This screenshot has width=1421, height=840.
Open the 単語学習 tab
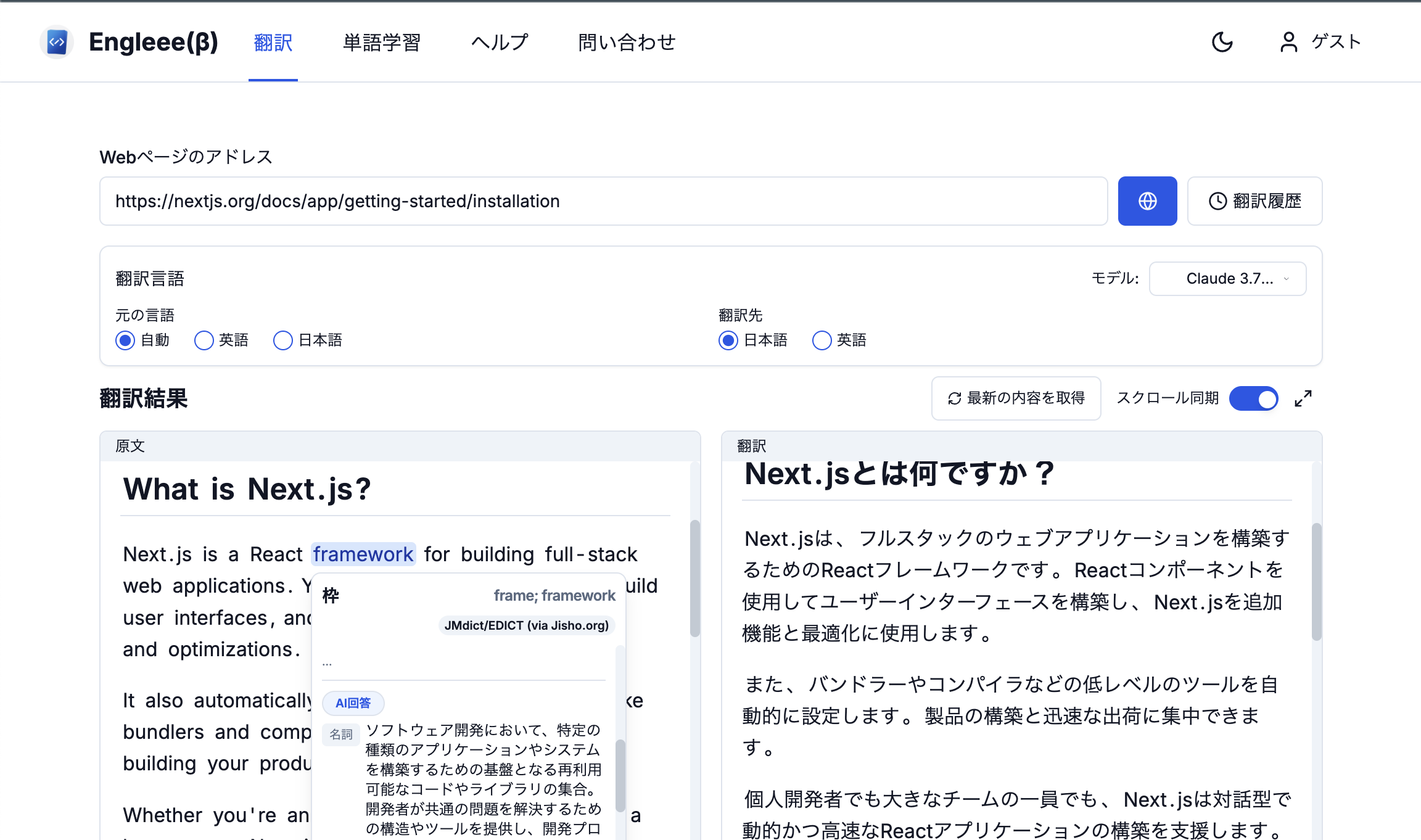click(x=382, y=43)
